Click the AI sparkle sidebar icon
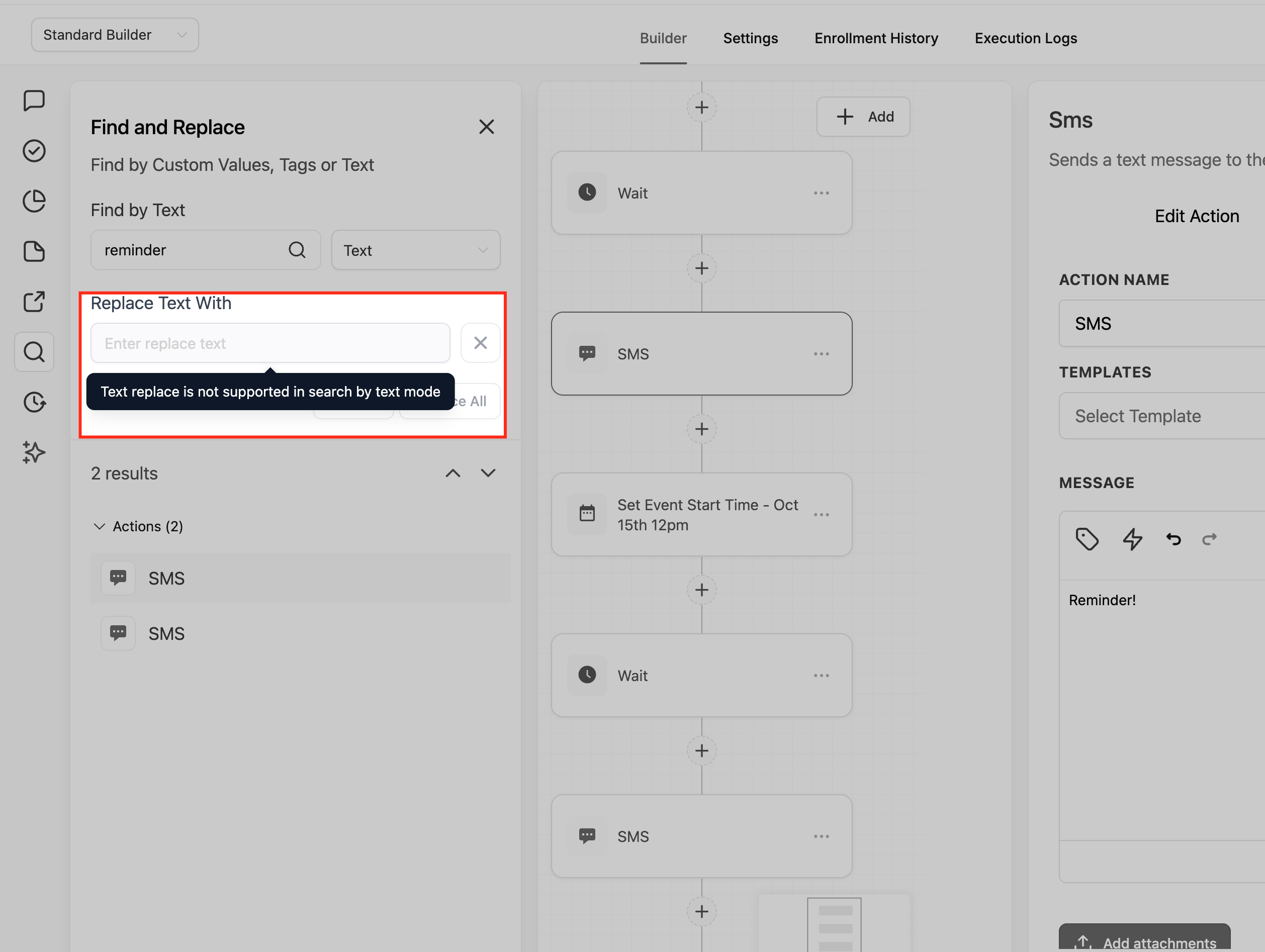Viewport: 1265px width, 952px height. tap(34, 452)
